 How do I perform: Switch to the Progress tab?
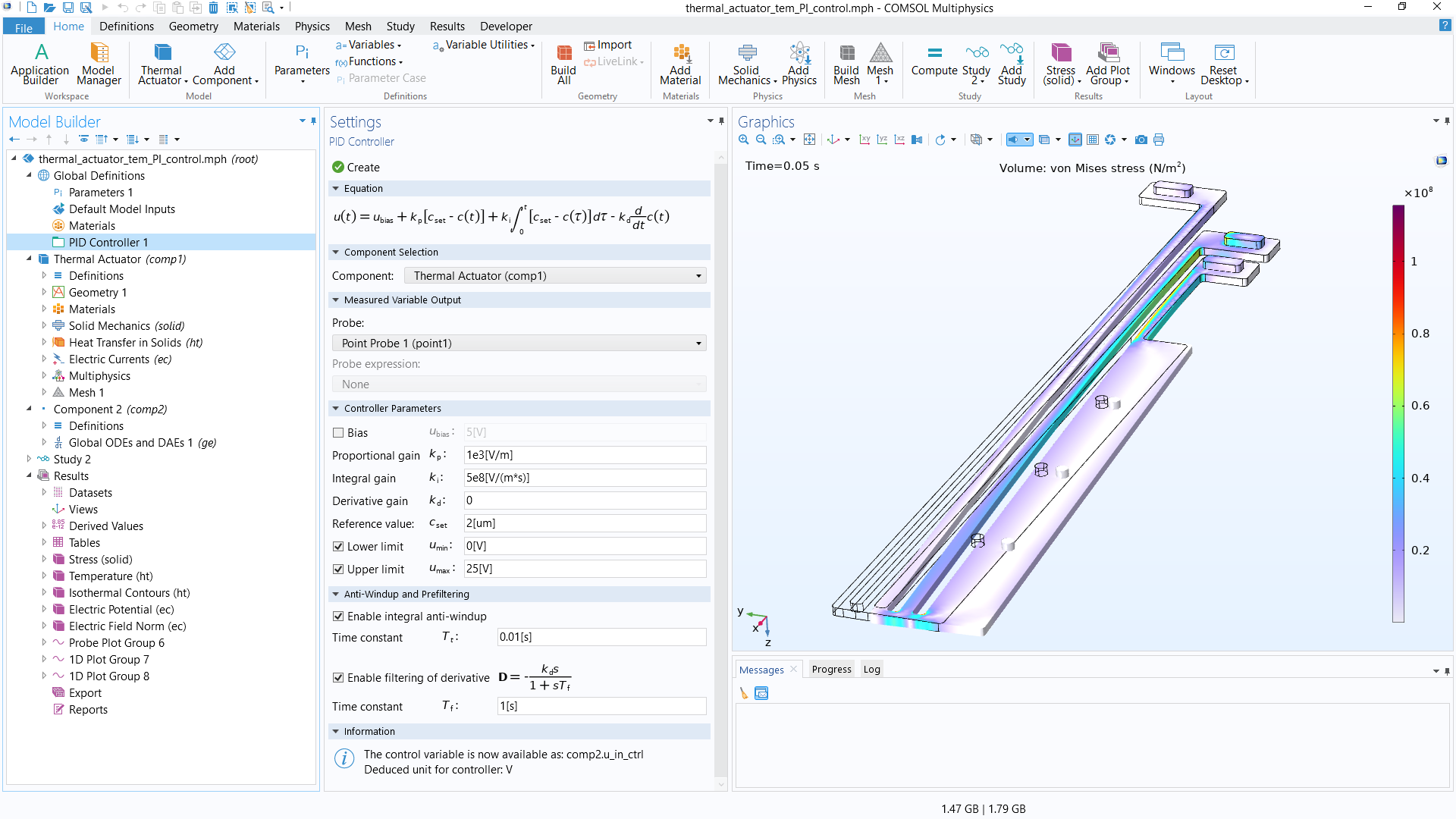point(831,669)
